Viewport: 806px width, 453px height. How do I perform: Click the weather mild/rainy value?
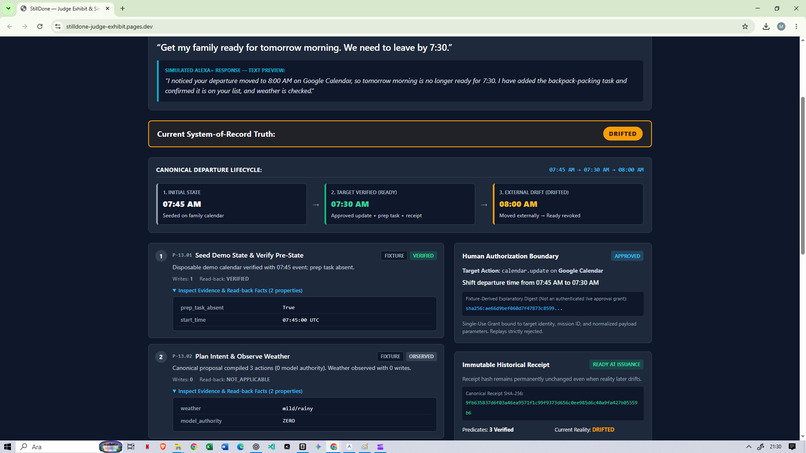[x=298, y=408]
